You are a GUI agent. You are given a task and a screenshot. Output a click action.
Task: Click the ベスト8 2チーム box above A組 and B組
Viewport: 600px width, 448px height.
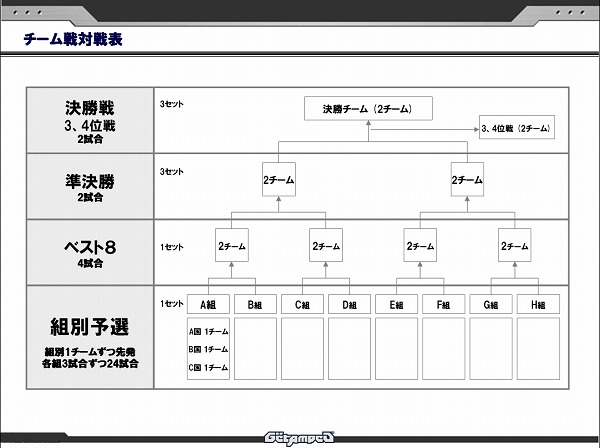[231, 245]
